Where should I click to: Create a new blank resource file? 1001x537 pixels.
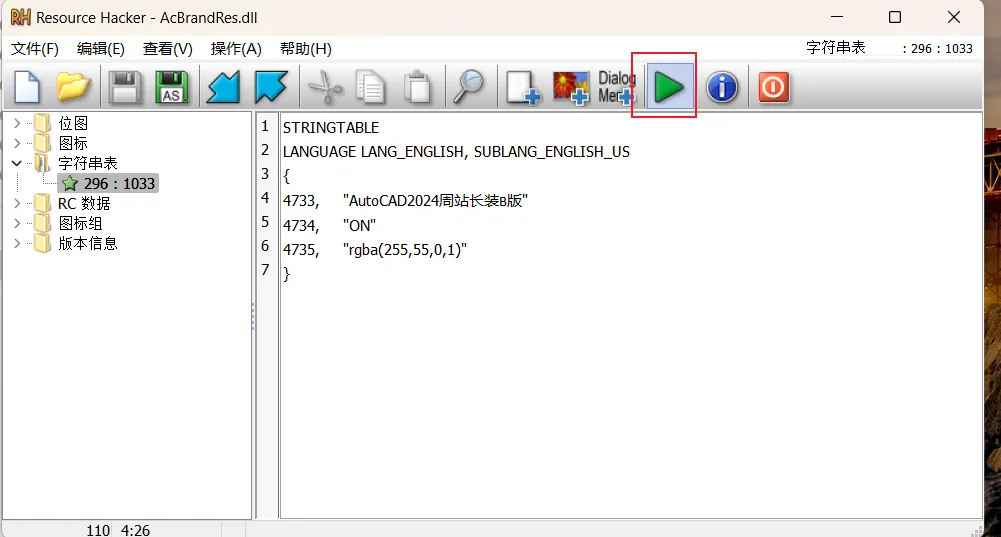27,87
